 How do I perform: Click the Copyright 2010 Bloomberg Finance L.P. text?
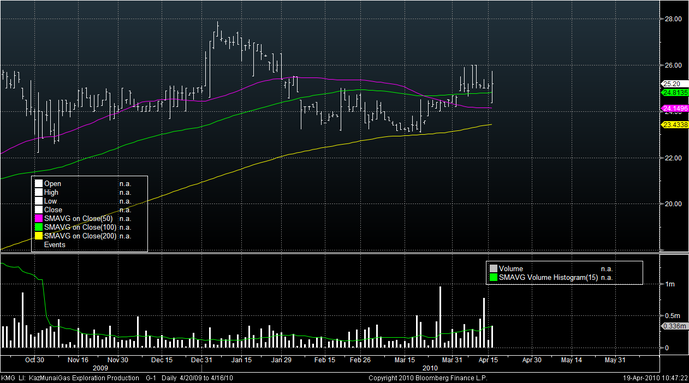click(428, 378)
